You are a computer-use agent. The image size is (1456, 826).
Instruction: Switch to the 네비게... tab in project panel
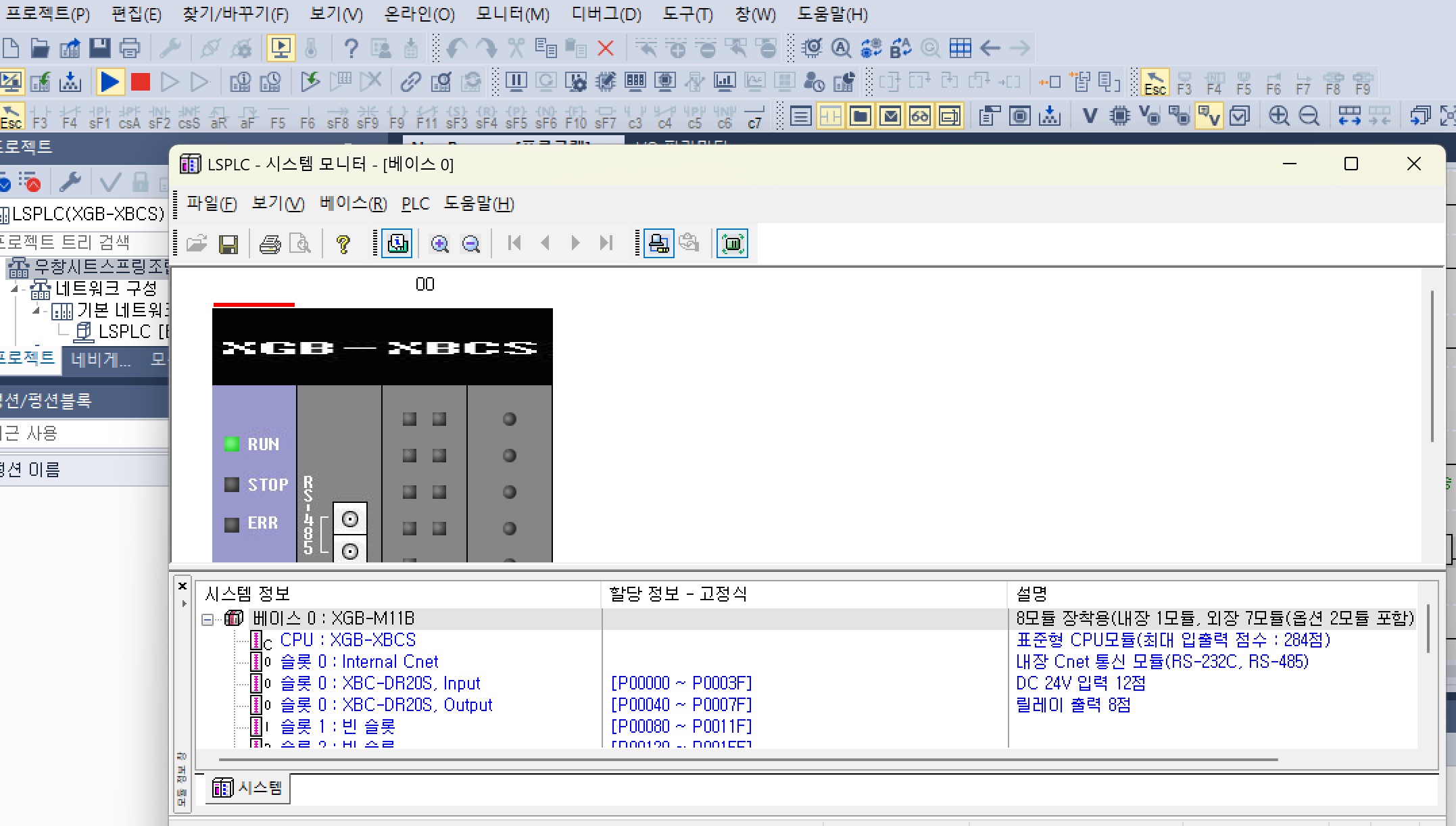(101, 360)
